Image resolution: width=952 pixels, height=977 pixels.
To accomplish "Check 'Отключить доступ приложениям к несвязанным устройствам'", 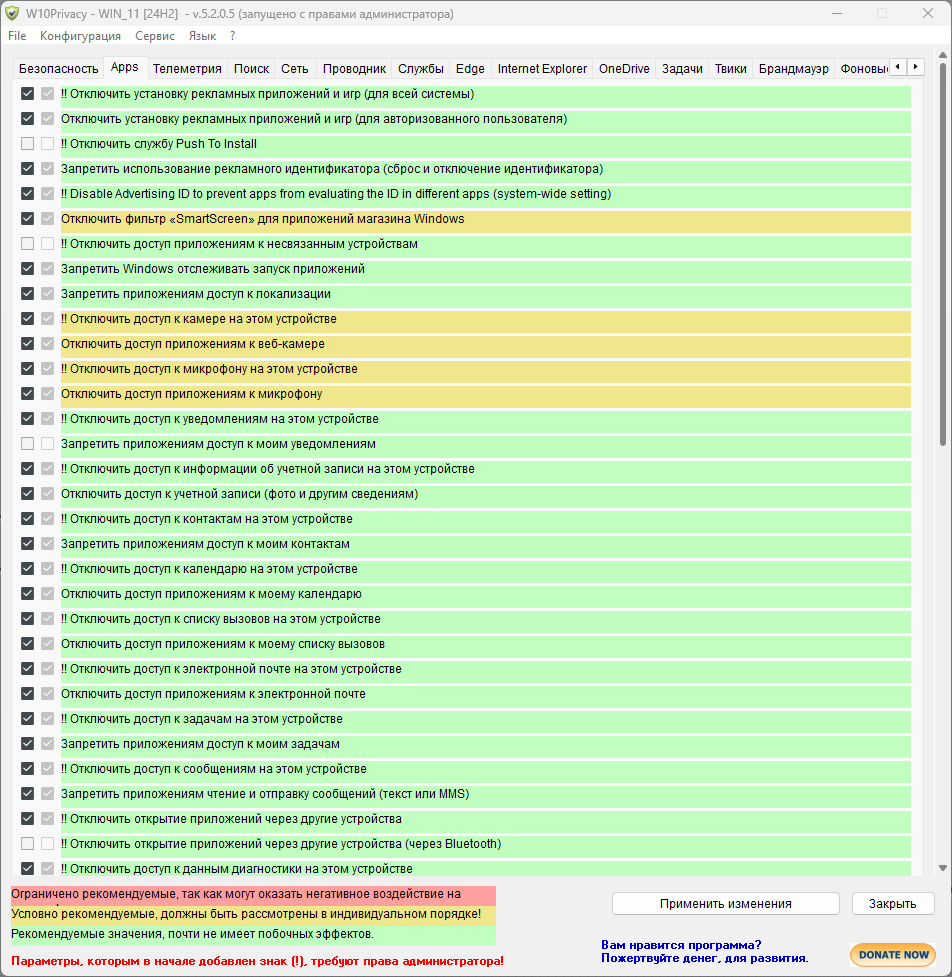I will click(27, 244).
